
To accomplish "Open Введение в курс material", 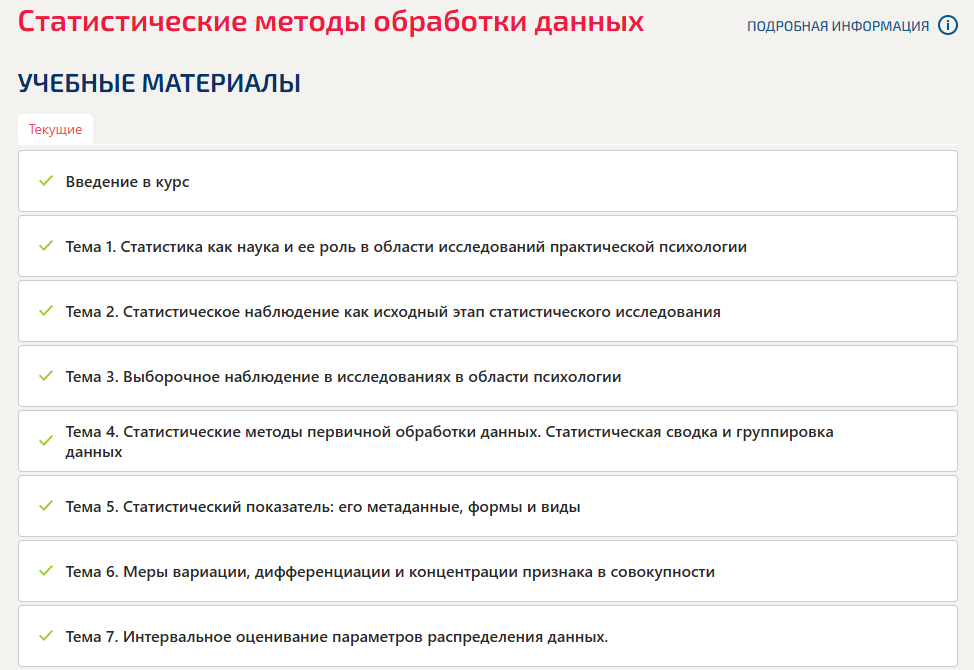I will [488, 181].
